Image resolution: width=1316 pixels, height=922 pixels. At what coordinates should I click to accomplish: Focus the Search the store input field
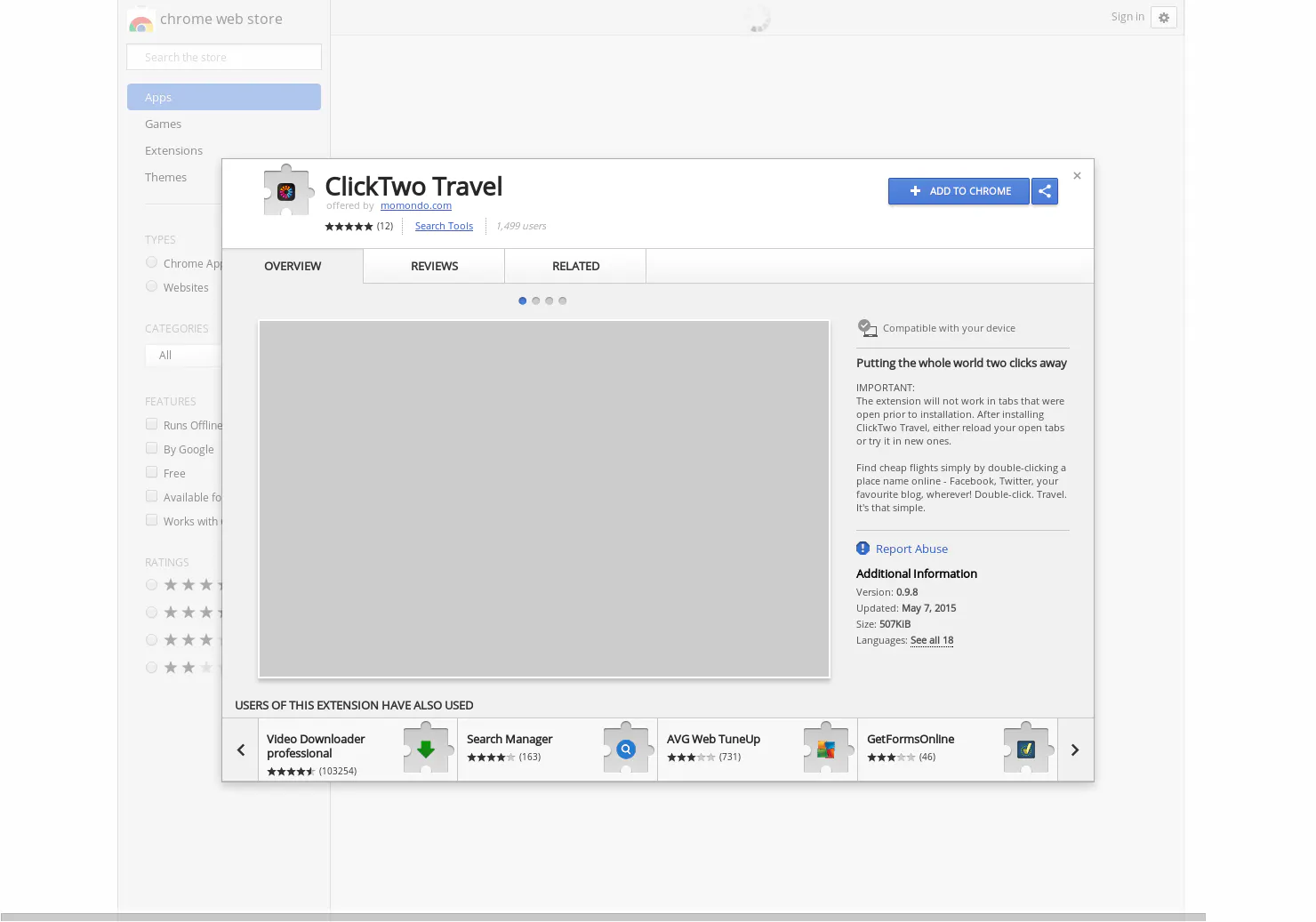224,57
